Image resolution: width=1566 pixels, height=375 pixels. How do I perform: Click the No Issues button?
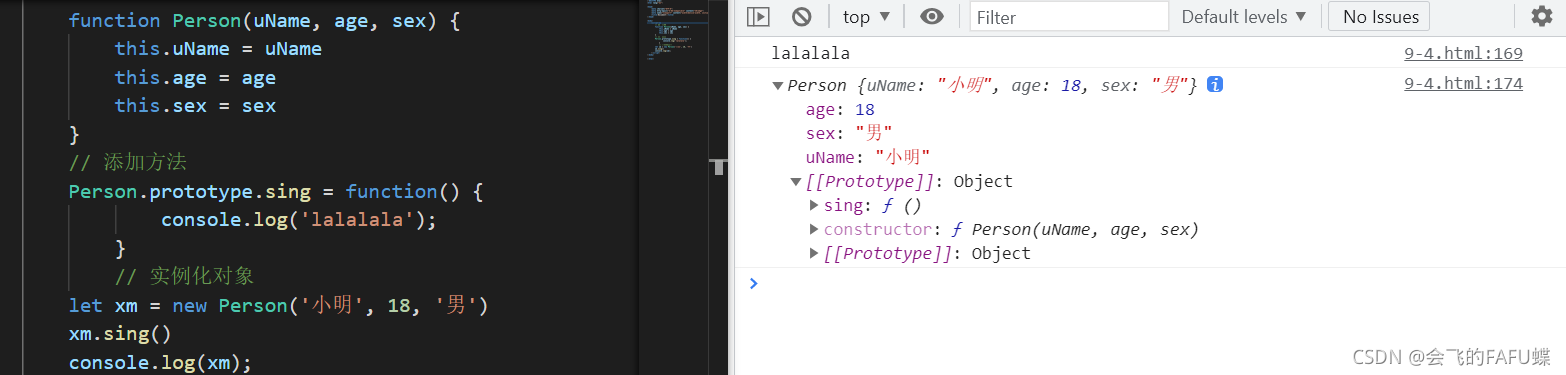(x=1379, y=17)
